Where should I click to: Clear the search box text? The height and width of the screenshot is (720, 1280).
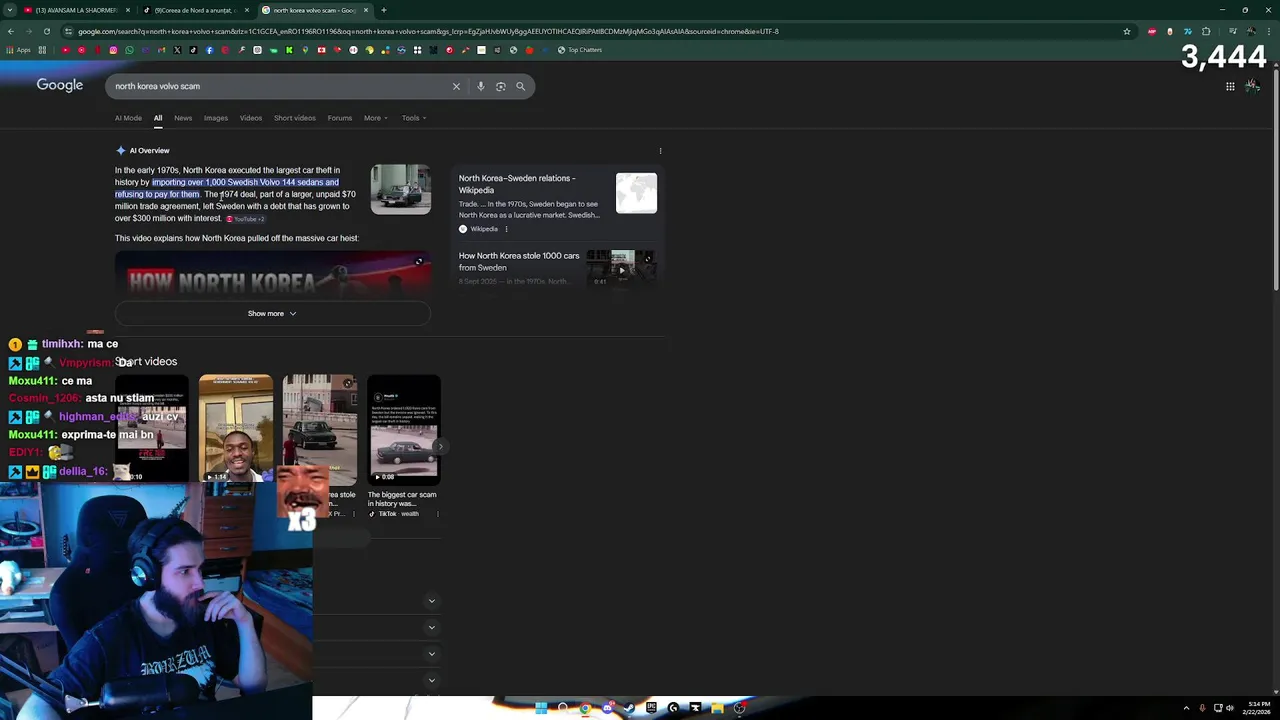click(x=456, y=86)
